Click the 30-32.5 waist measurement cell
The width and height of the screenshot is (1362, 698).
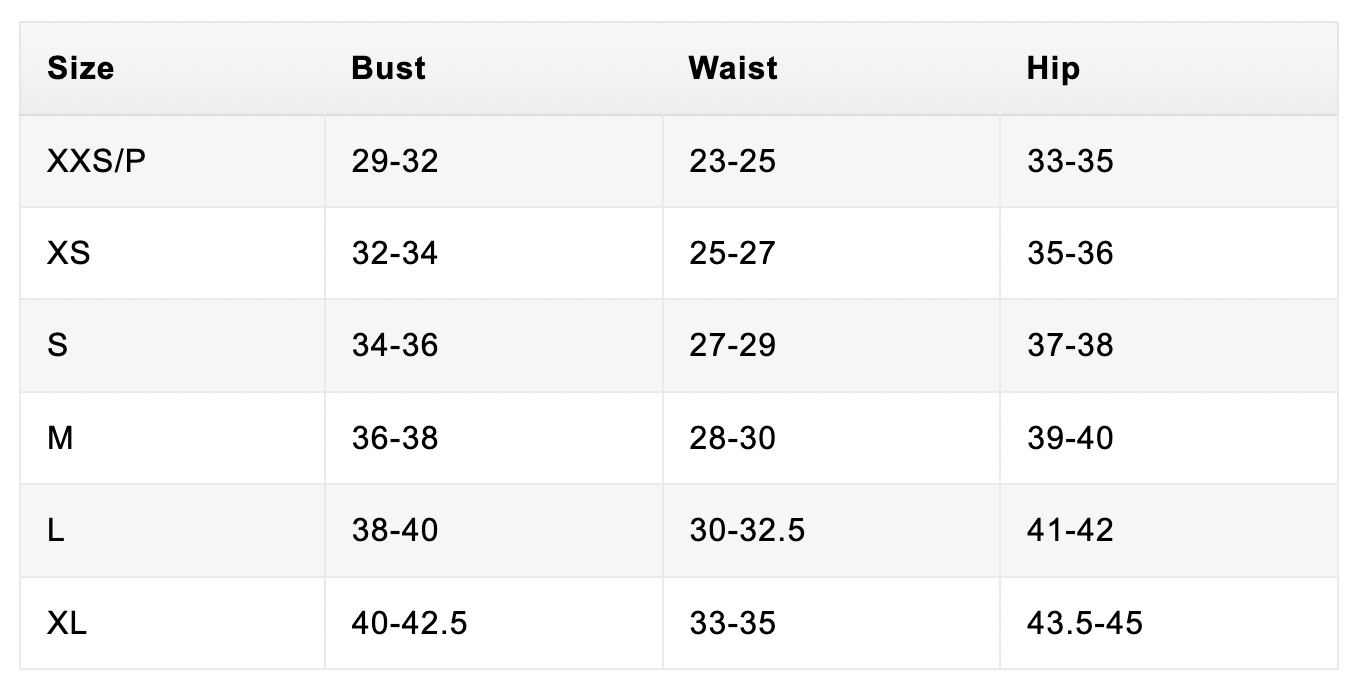coord(747,530)
